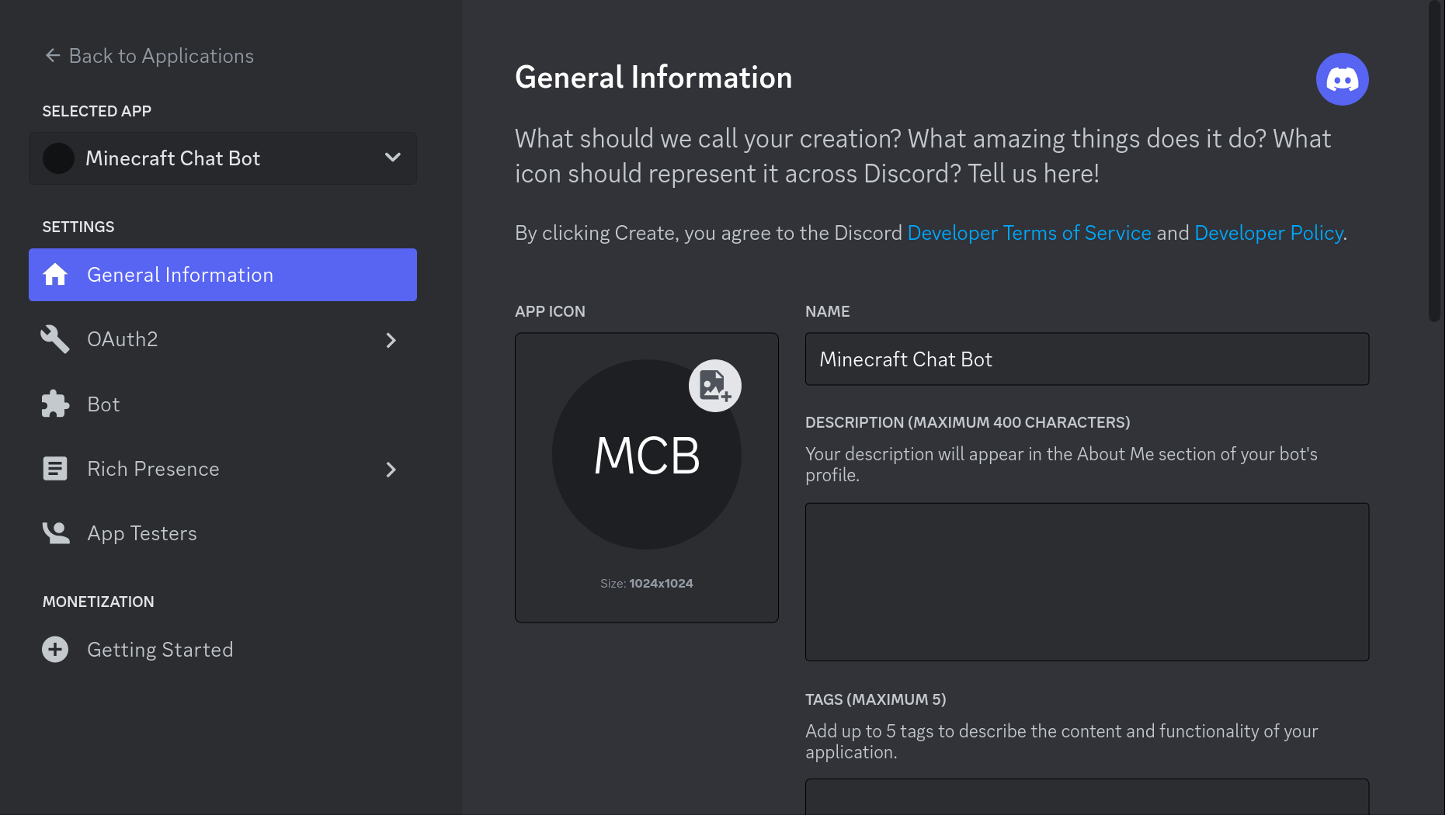Click the Discord logo in the corner
The height and width of the screenshot is (822, 1456).
[1343, 78]
